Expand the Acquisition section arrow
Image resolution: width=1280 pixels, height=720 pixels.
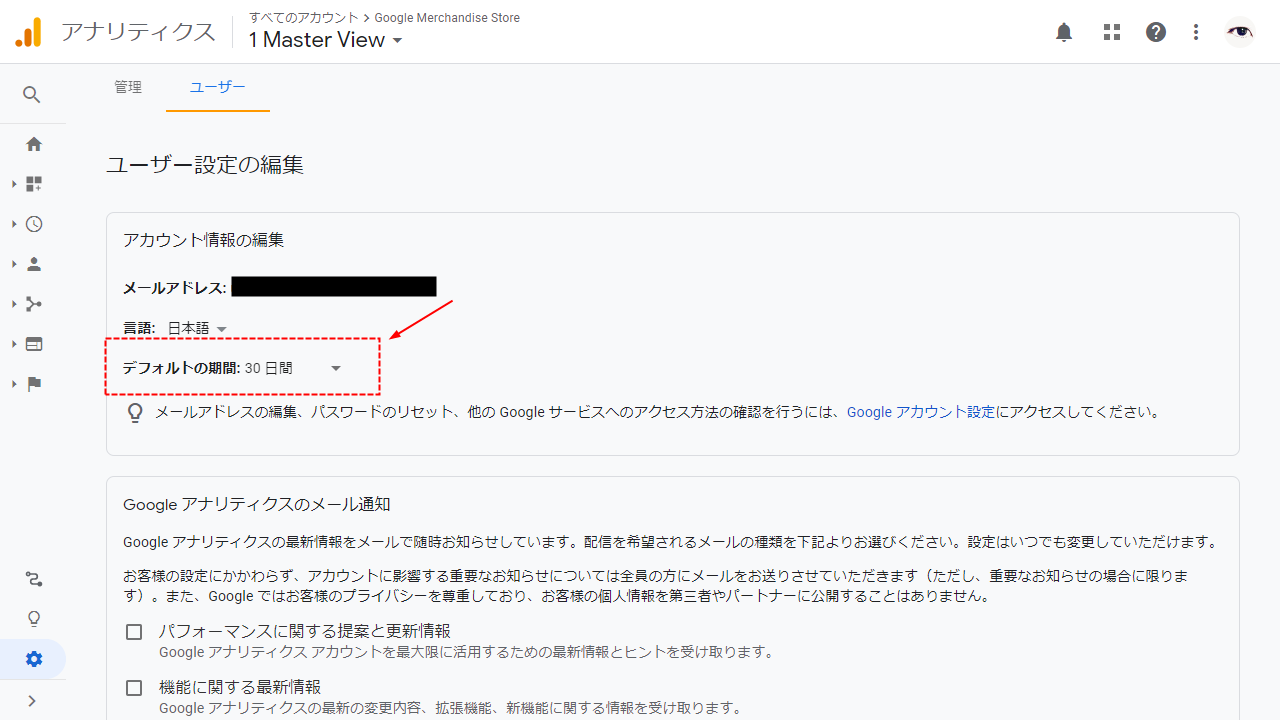point(14,304)
